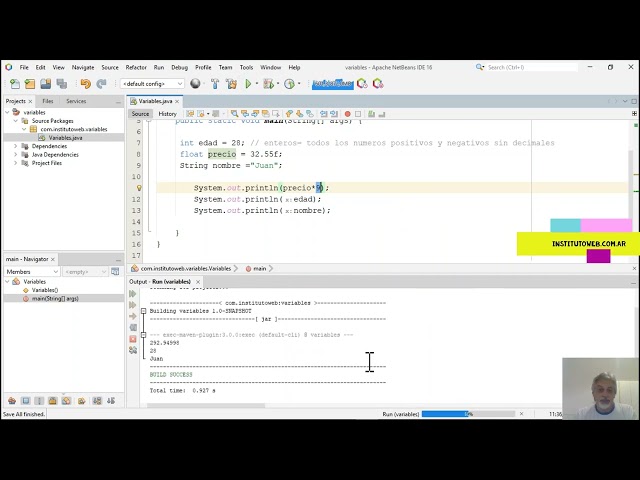Screen dimensions: 640x480
Task: Click the Profile Project clock icon
Action: tap(289, 84)
